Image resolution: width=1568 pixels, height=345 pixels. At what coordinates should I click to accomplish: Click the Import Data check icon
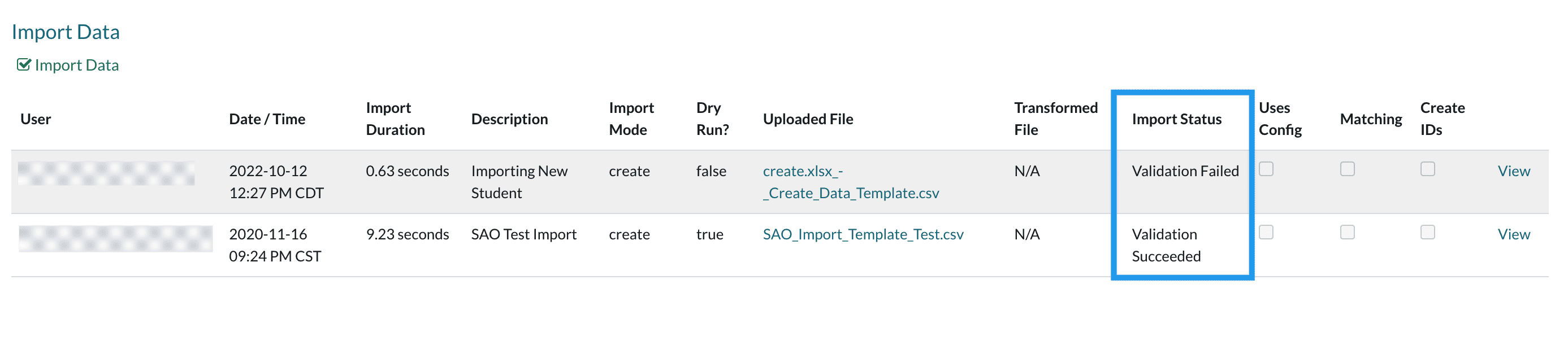click(24, 64)
